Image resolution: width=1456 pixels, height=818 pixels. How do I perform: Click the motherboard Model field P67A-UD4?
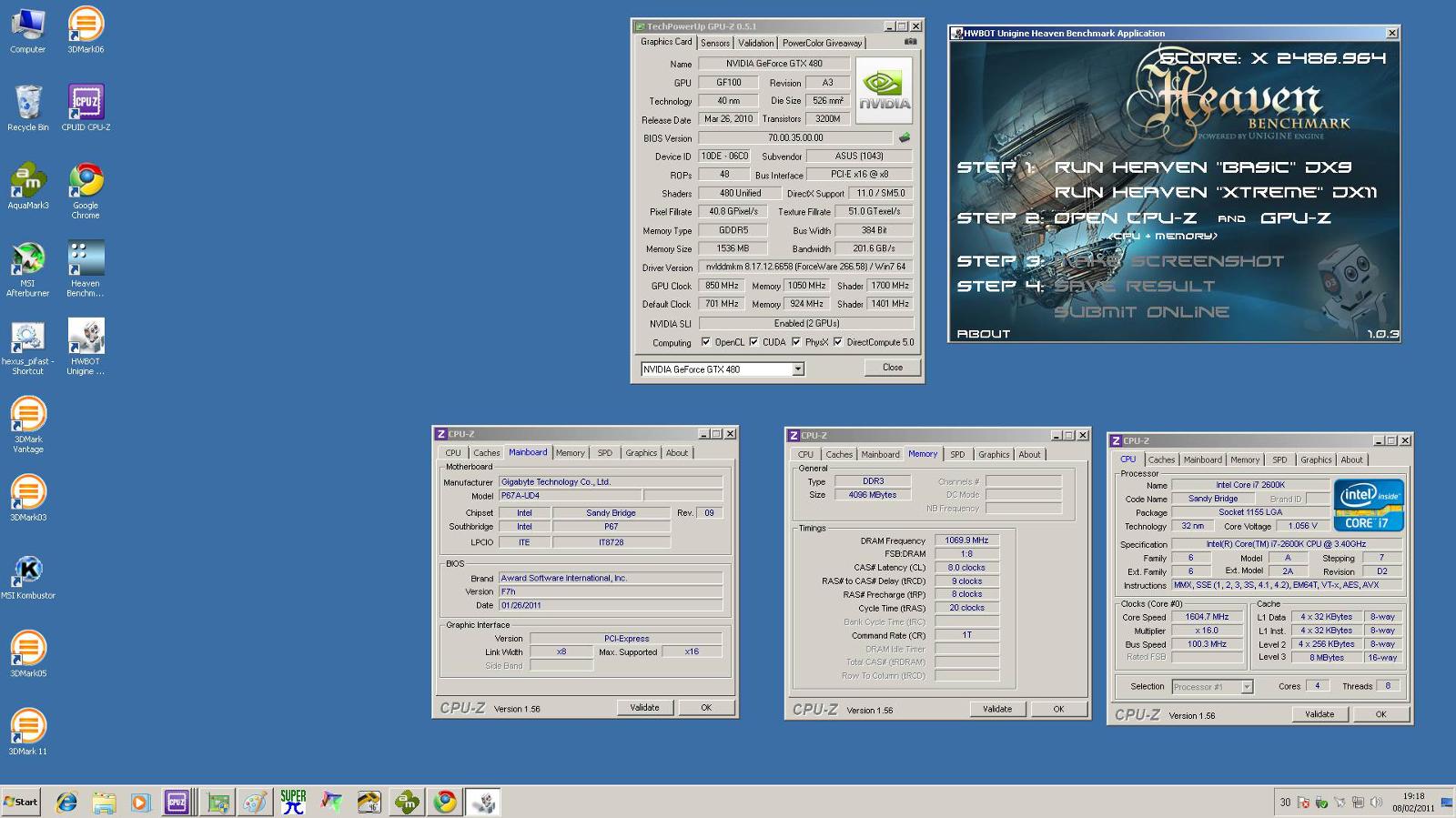click(570, 496)
